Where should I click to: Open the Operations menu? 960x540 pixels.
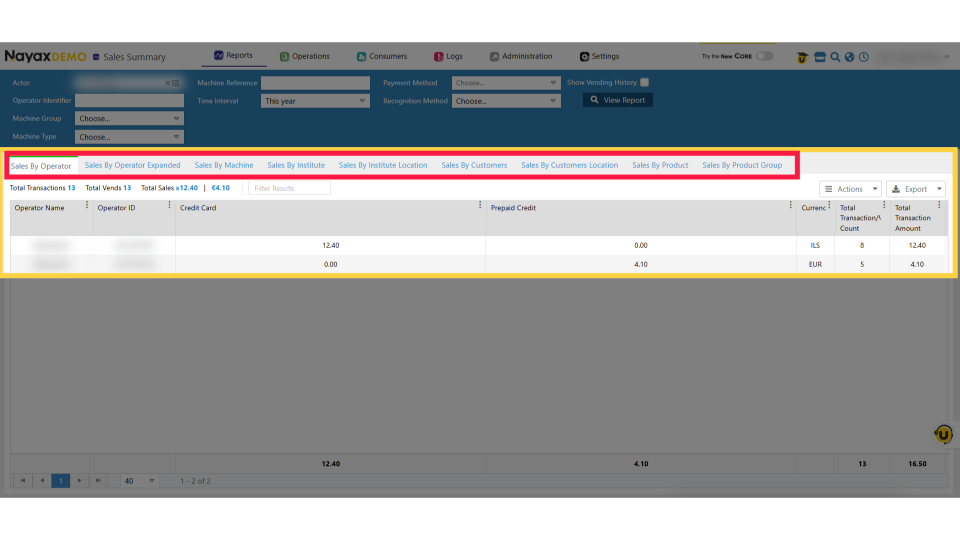coord(305,56)
